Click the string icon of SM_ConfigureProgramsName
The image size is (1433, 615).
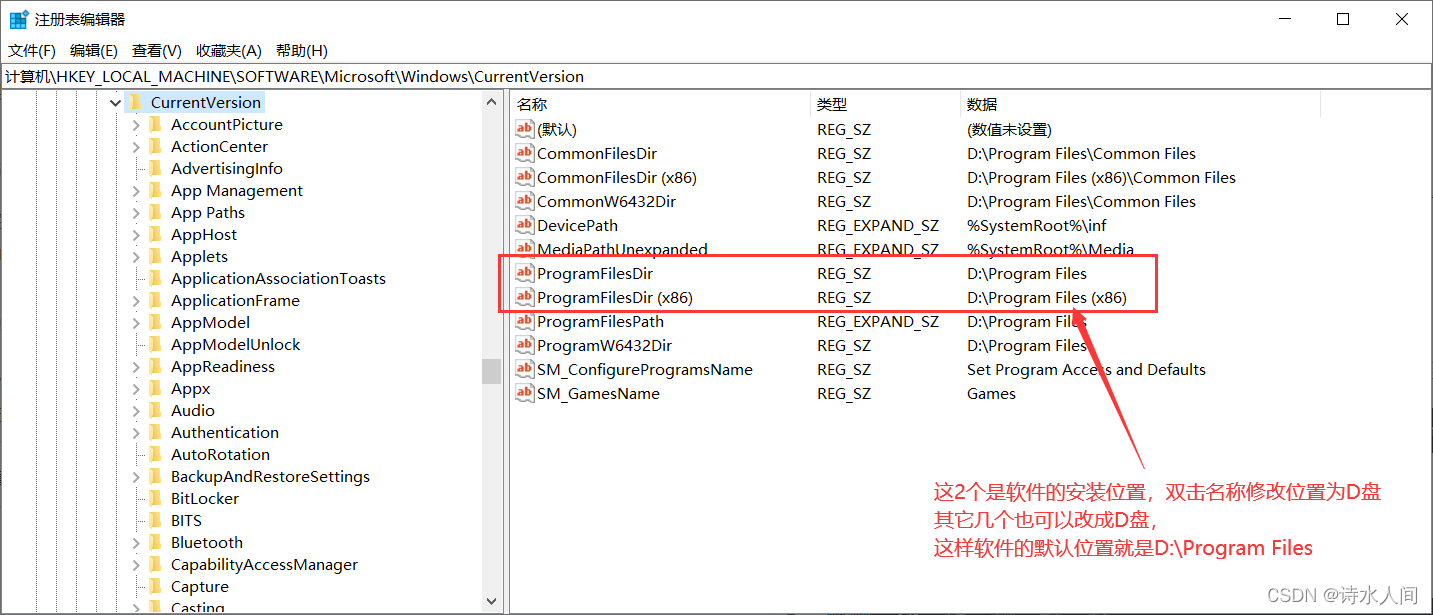[525, 369]
